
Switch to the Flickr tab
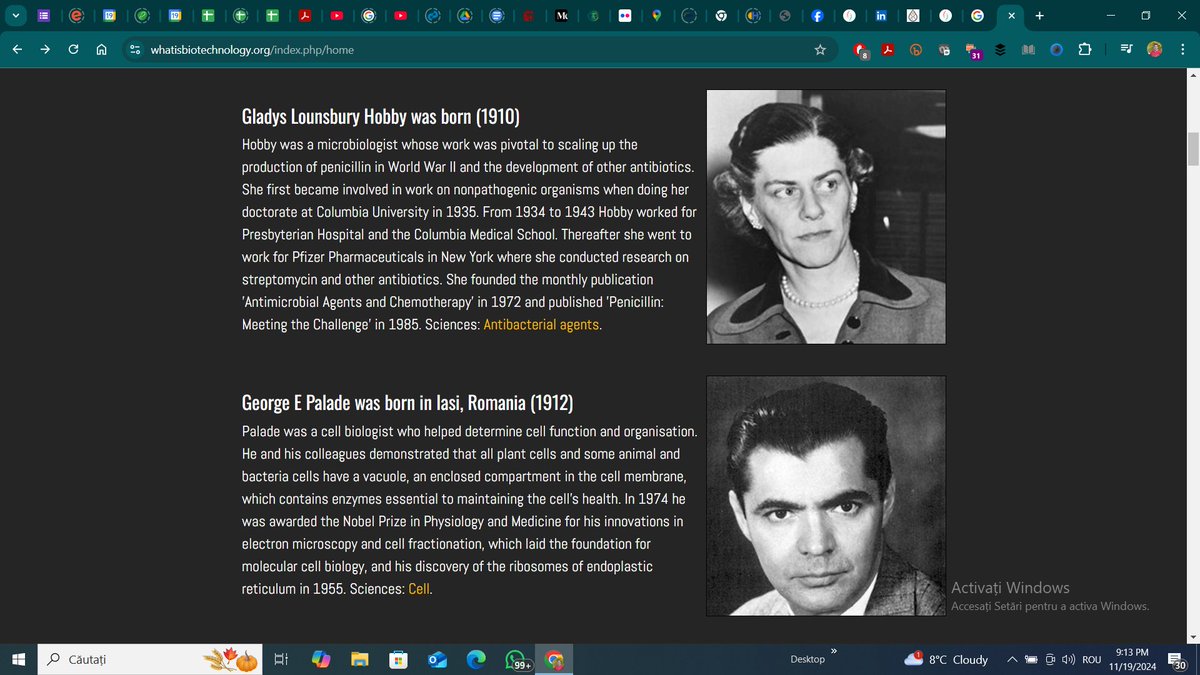pyautogui.click(x=625, y=16)
